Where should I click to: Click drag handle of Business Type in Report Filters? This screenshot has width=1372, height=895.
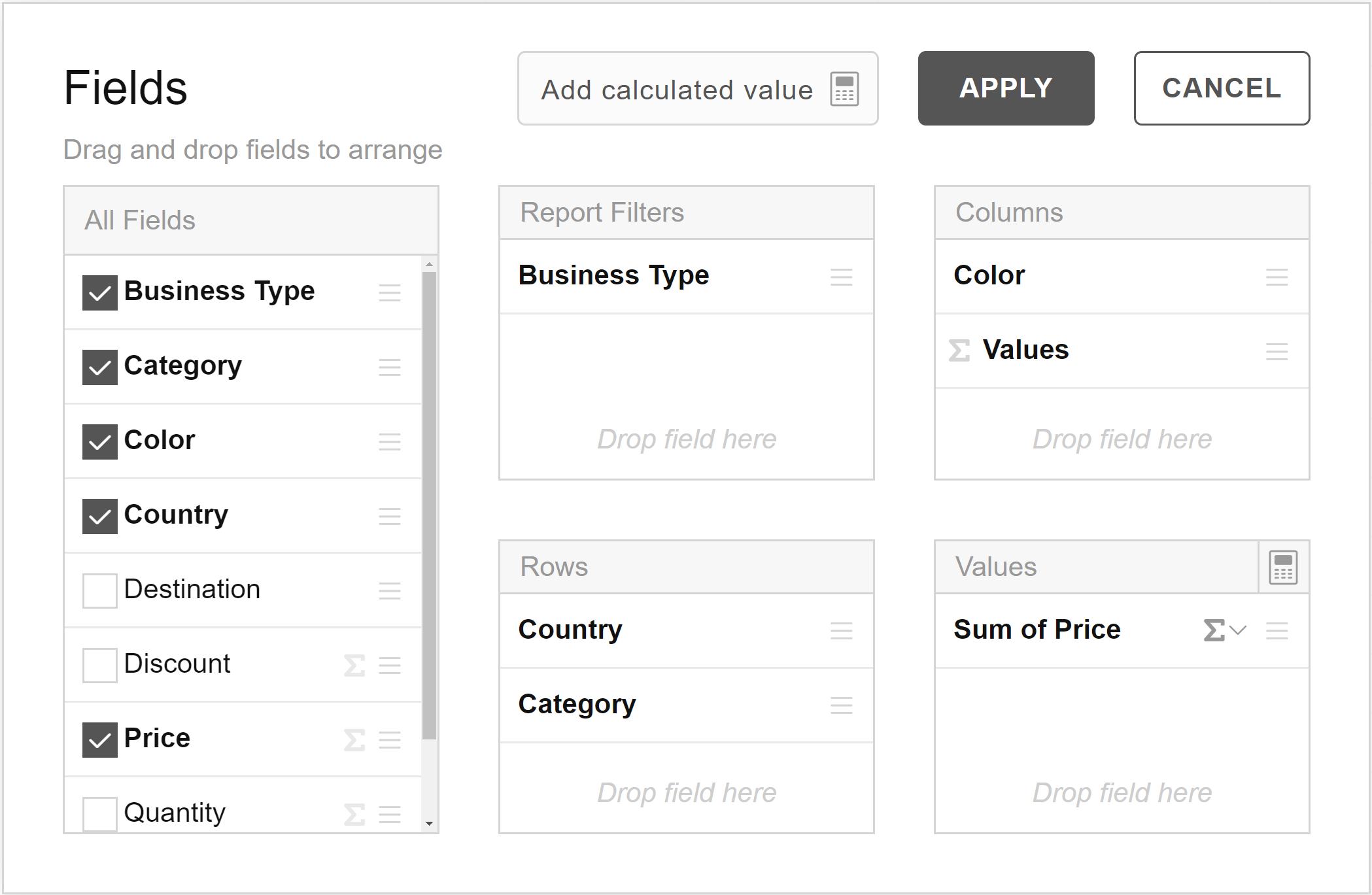pyautogui.click(x=841, y=277)
